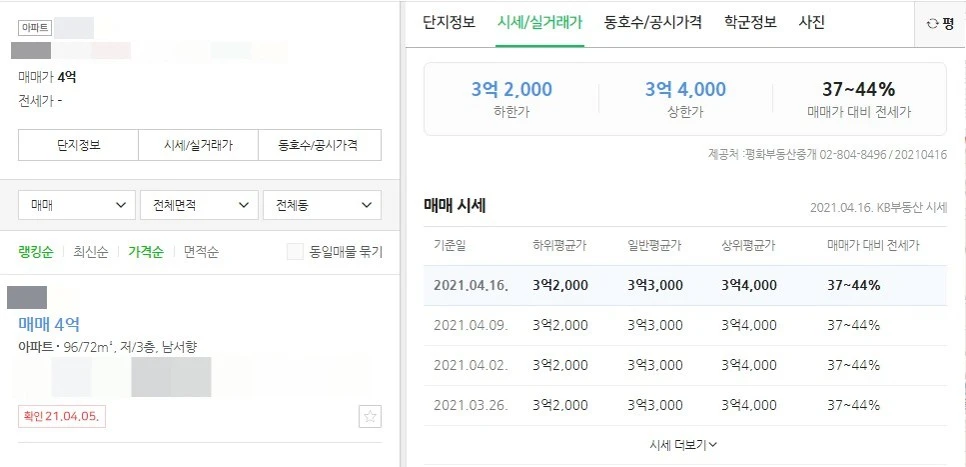The height and width of the screenshot is (467, 966).
Task: Open the 동호수/공시가격 tab
Action: tap(653, 22)
